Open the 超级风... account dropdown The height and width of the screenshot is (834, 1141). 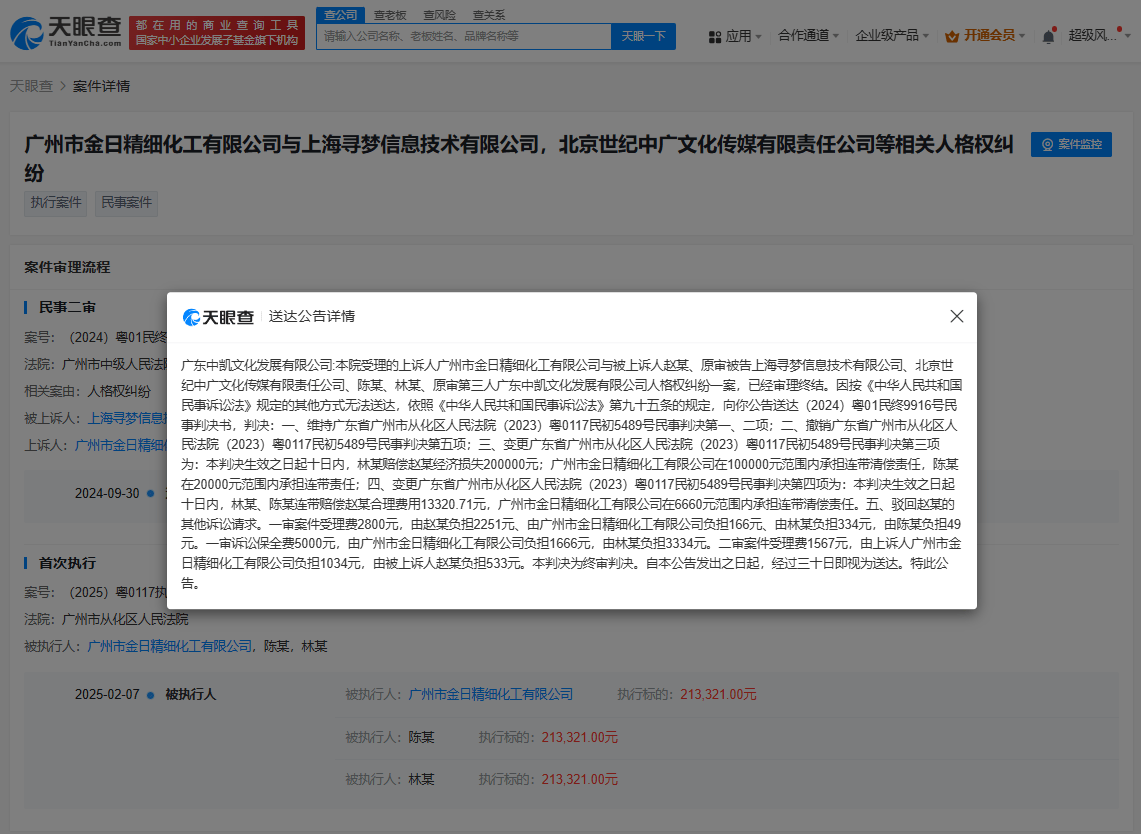[1100, 35]
